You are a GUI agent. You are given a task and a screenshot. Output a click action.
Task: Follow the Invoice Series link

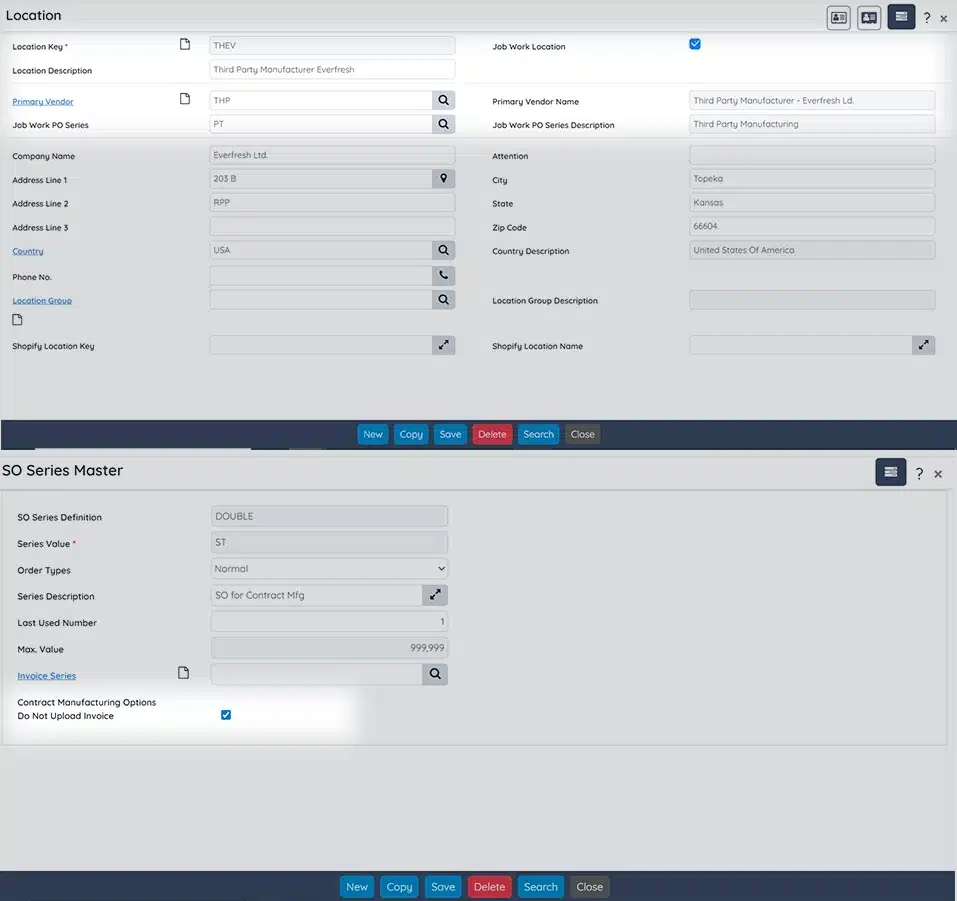46,676
